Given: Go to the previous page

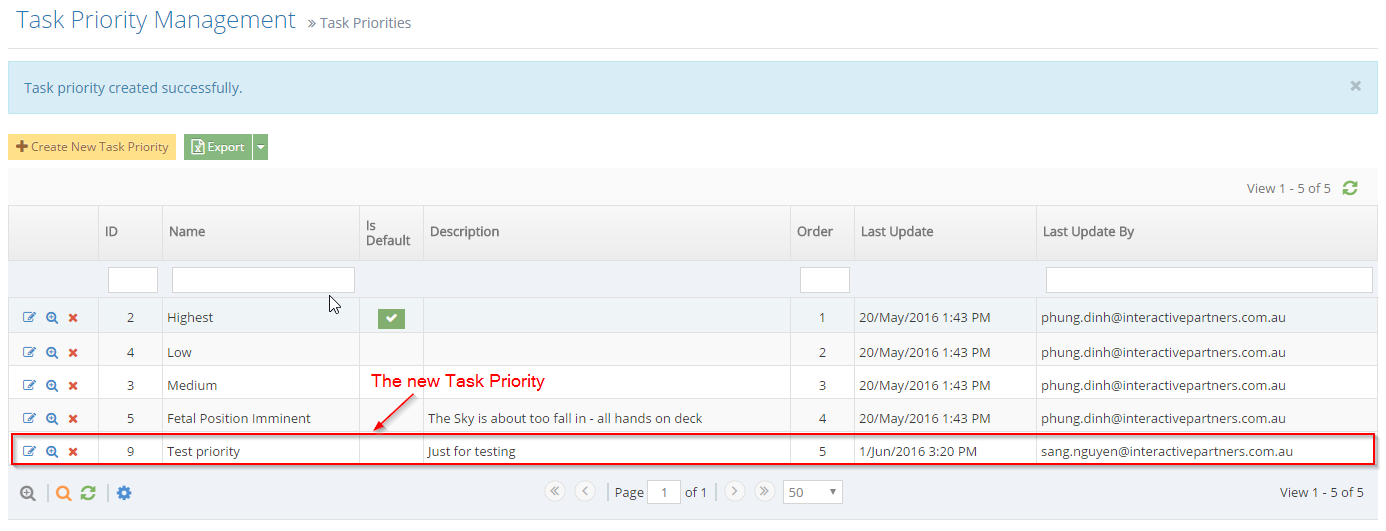Looking at the screenshot, I should pyautogui.click(x=585, y=491).
